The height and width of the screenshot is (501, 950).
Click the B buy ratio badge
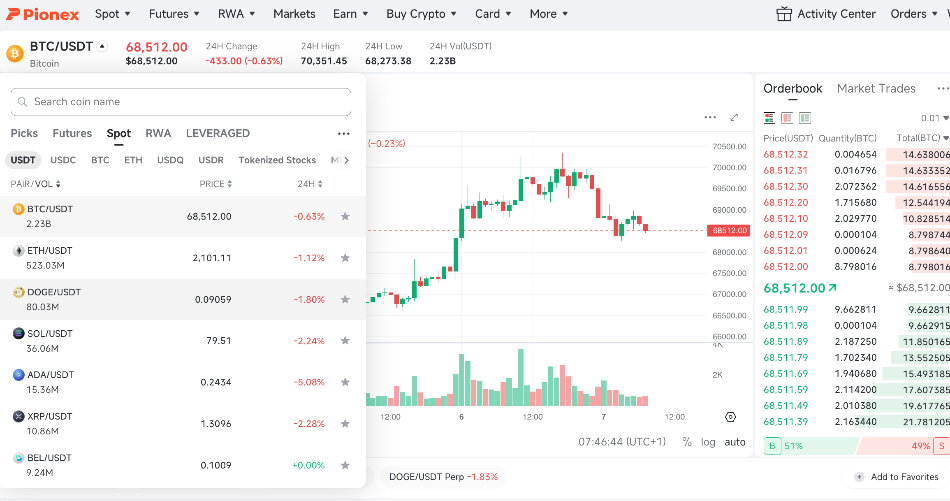tap(772, 446)
